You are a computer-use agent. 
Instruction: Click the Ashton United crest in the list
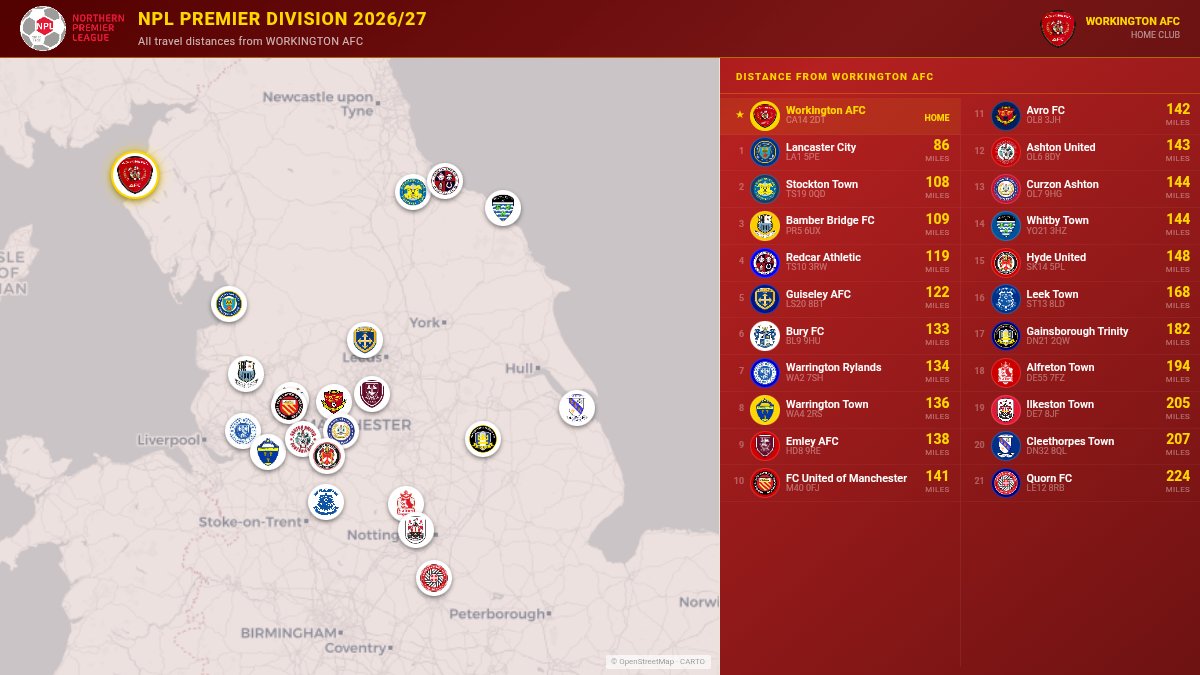point(1006,152)
